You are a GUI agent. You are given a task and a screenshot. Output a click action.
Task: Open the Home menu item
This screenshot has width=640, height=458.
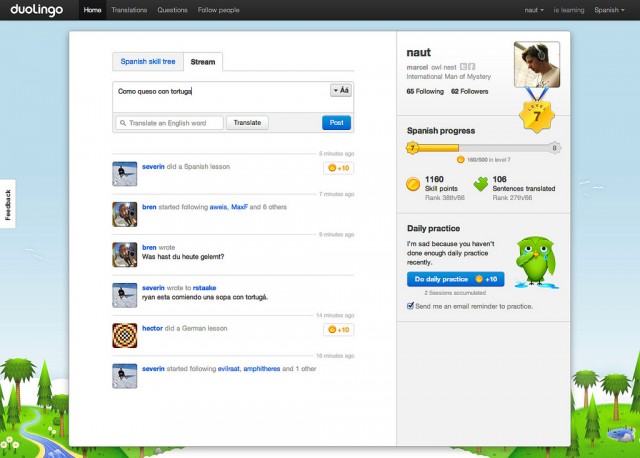pos(92,10)
